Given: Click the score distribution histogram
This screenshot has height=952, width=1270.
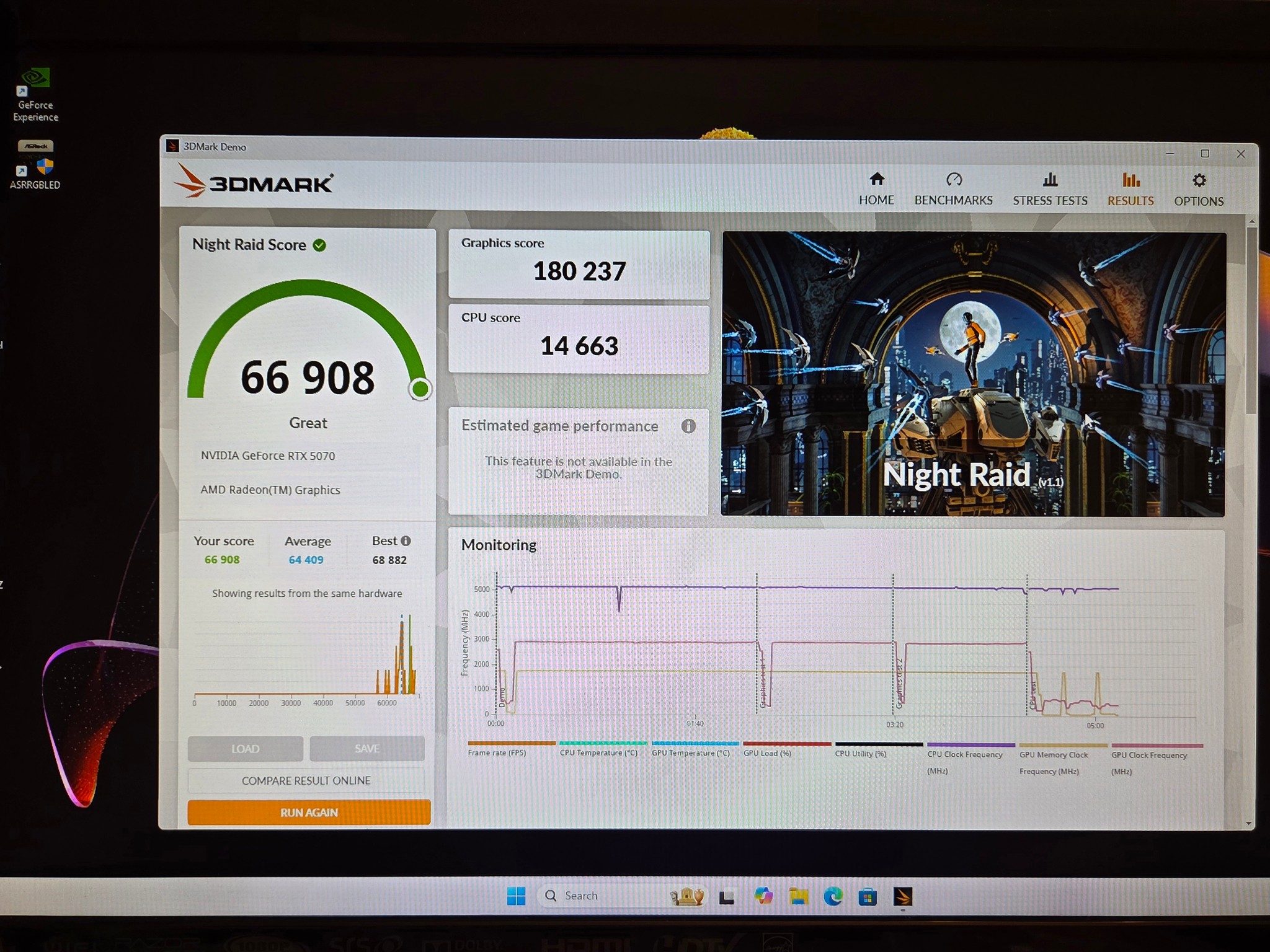Looking at the screenshot, I should (306, 658).
